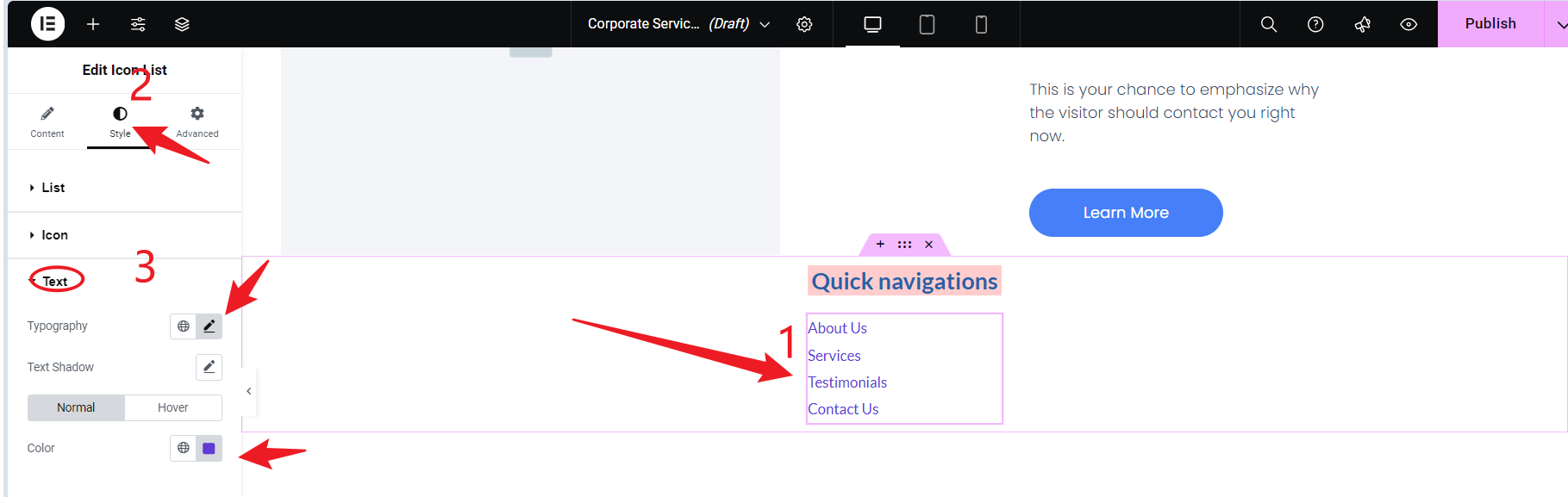1568x497 pixels.
Task: Open site settings sliders icon
Action: pos(138,24)
